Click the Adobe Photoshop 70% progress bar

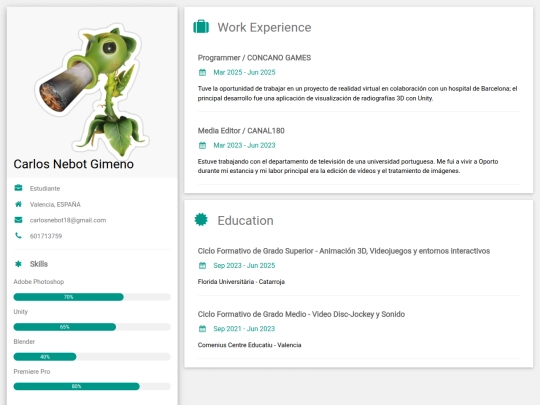click(x=92, y=297)
